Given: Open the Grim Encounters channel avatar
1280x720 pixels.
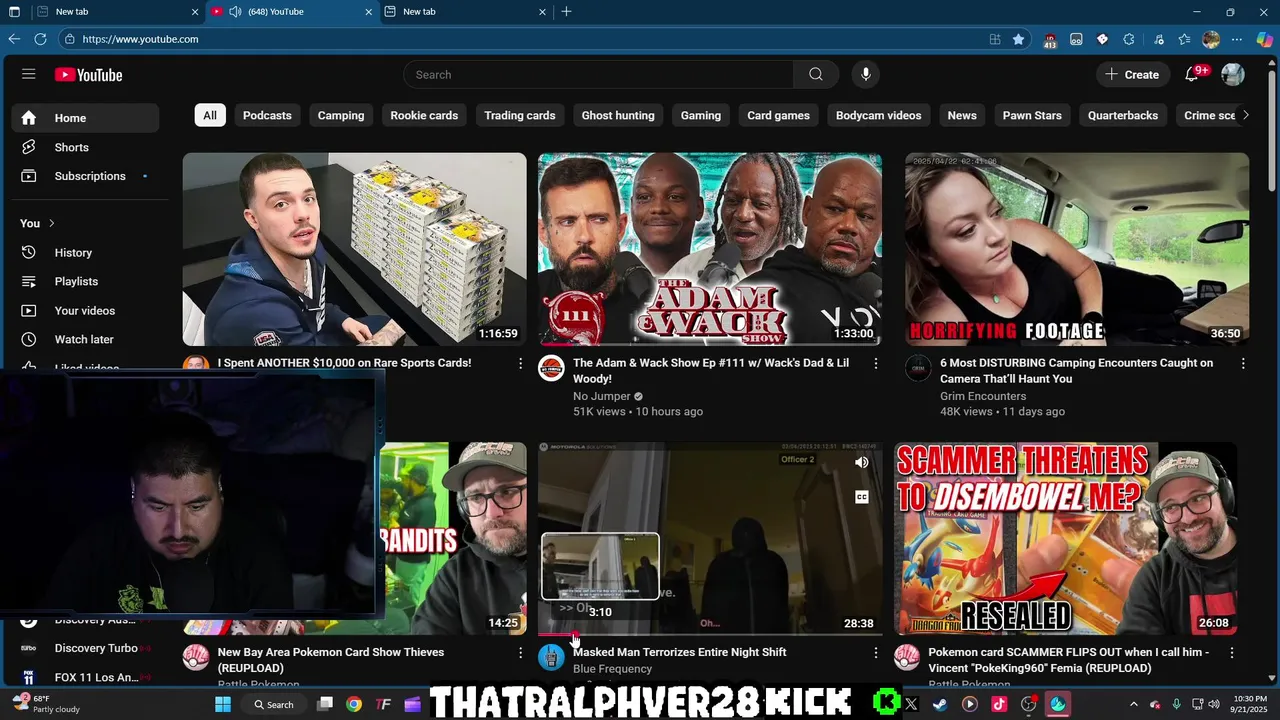Looking at the screenshot, I should pos(918,368).
